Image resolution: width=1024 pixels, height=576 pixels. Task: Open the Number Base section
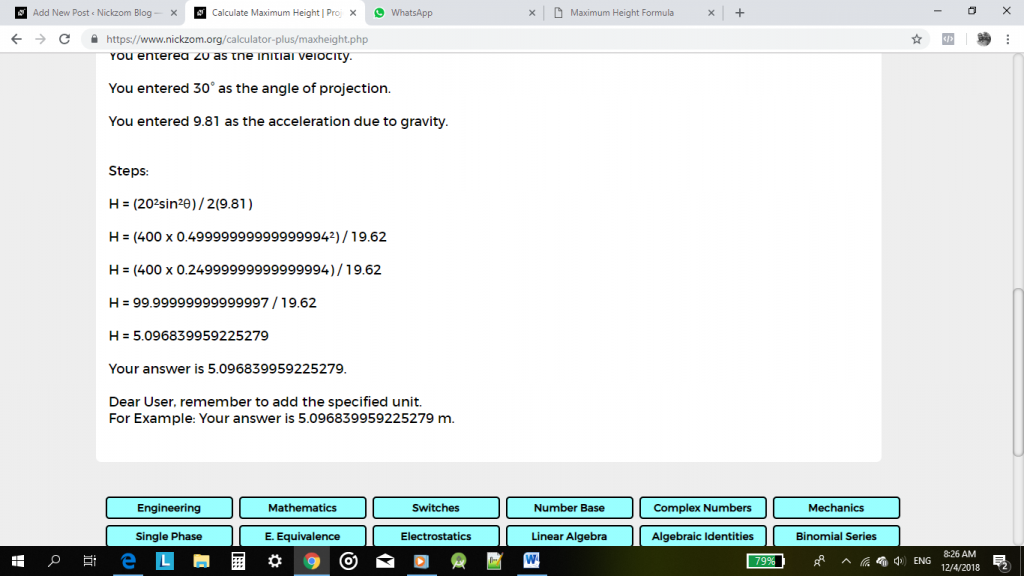pyautogui.click(x=569, y=507)
